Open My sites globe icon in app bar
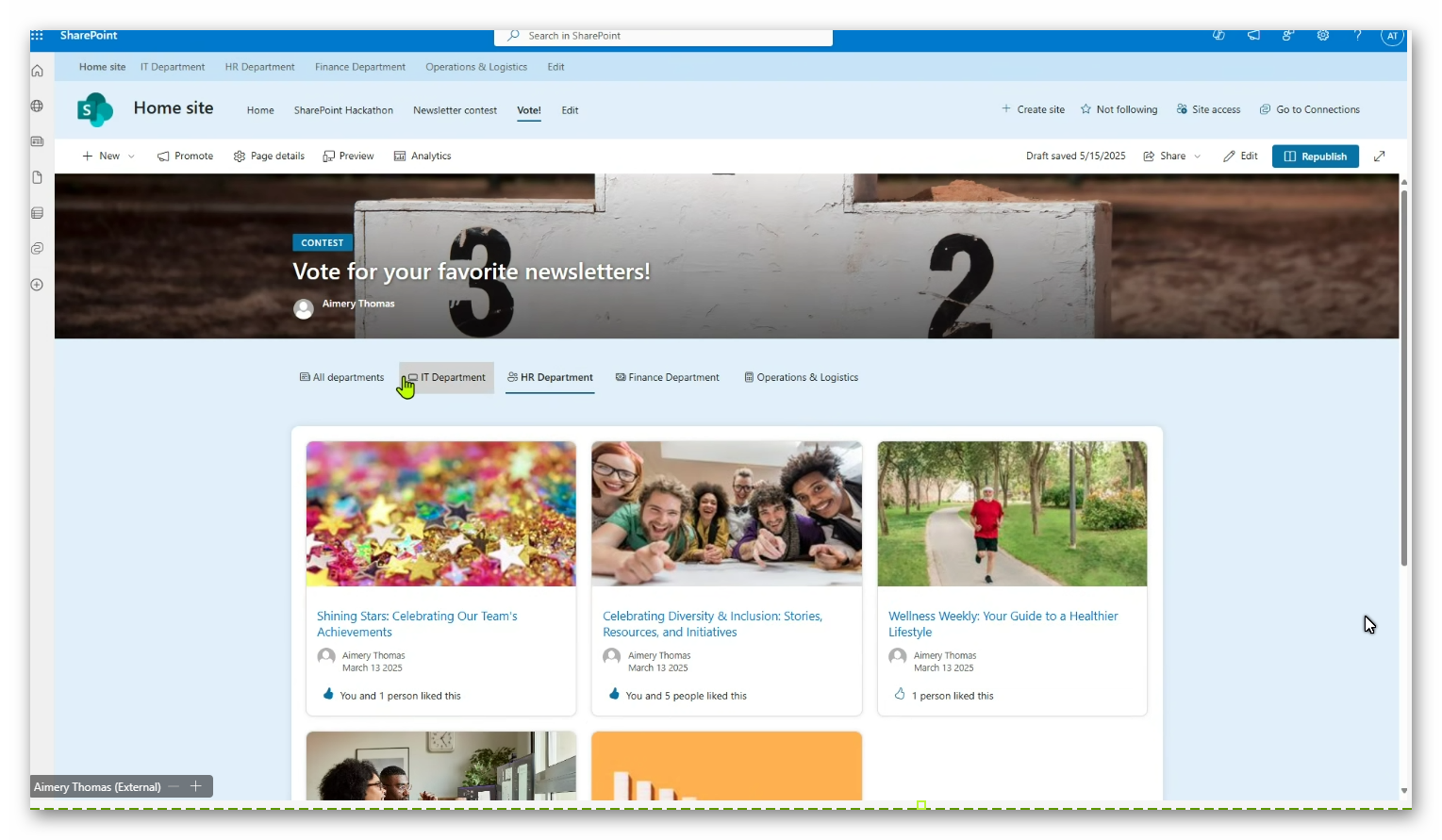Screen dimensions: 1442x840 [x=37, y=106]
